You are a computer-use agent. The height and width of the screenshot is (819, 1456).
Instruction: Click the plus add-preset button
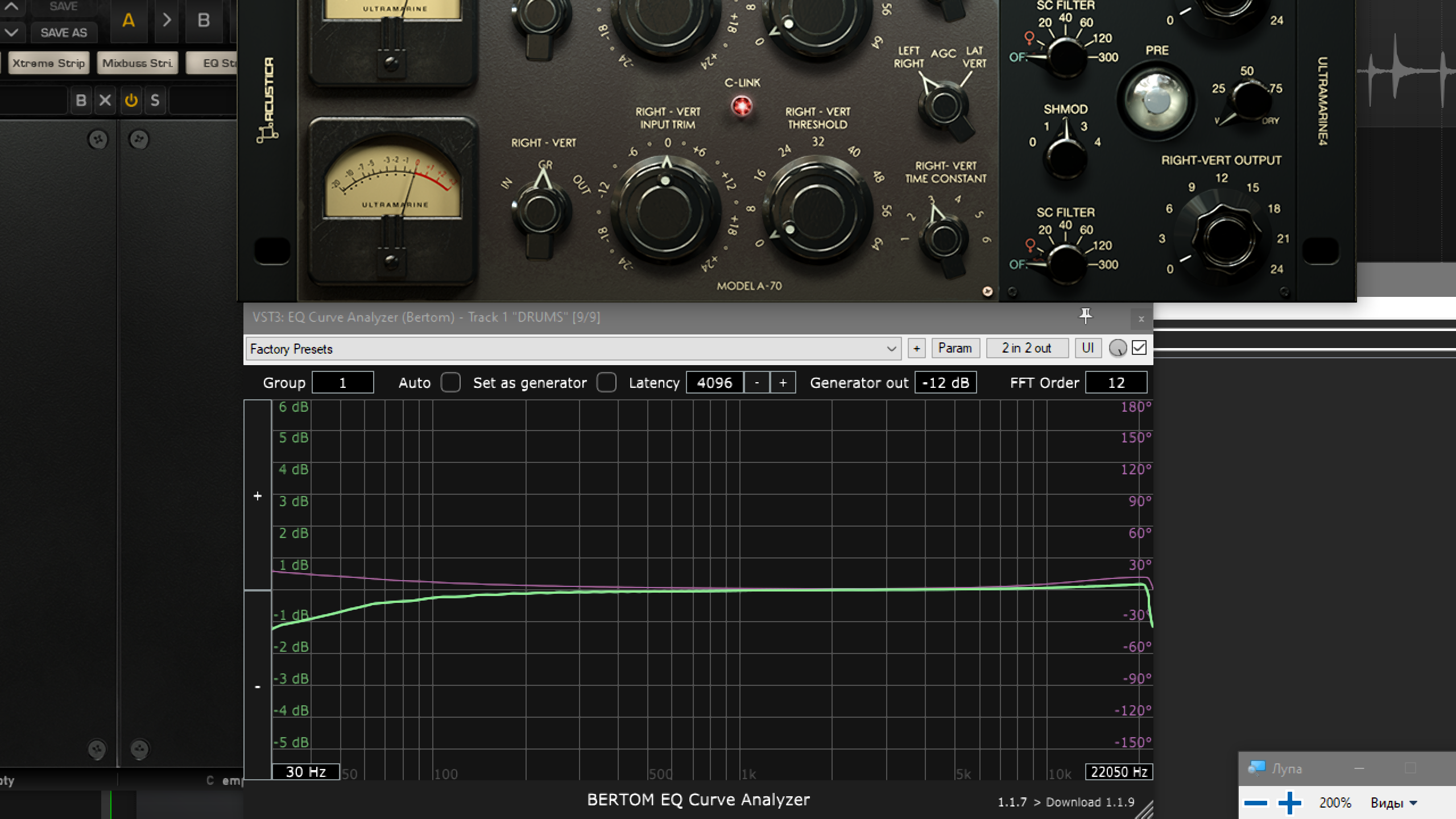coord(916,348)
